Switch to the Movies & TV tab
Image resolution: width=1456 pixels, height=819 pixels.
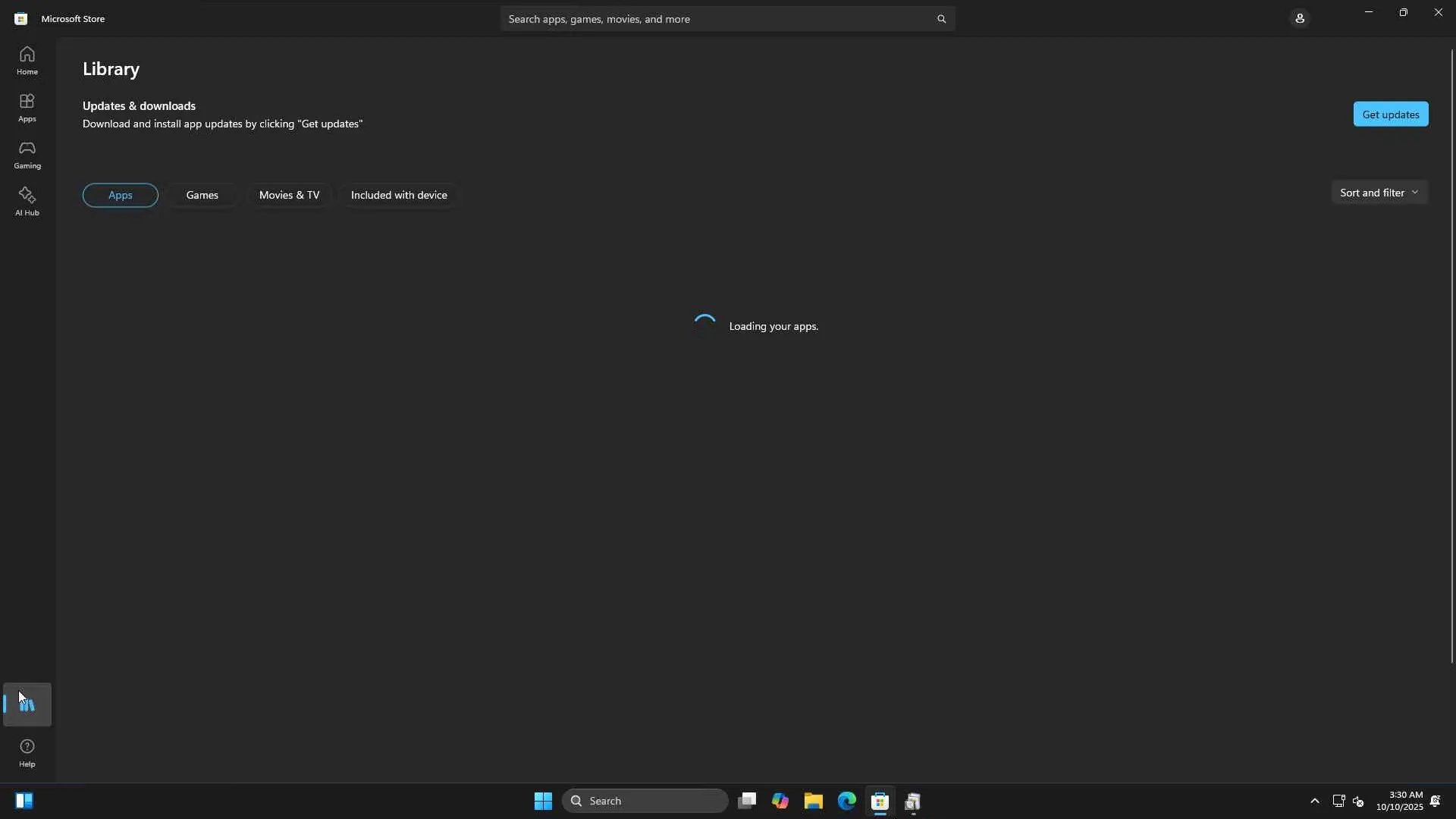tap(289, 195)
